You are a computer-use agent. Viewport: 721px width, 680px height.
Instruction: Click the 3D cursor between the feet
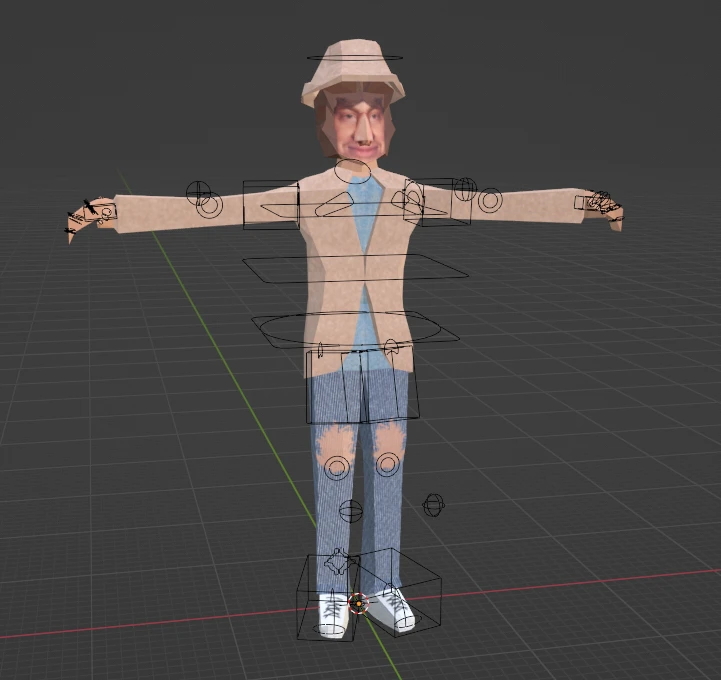point(358,603)
